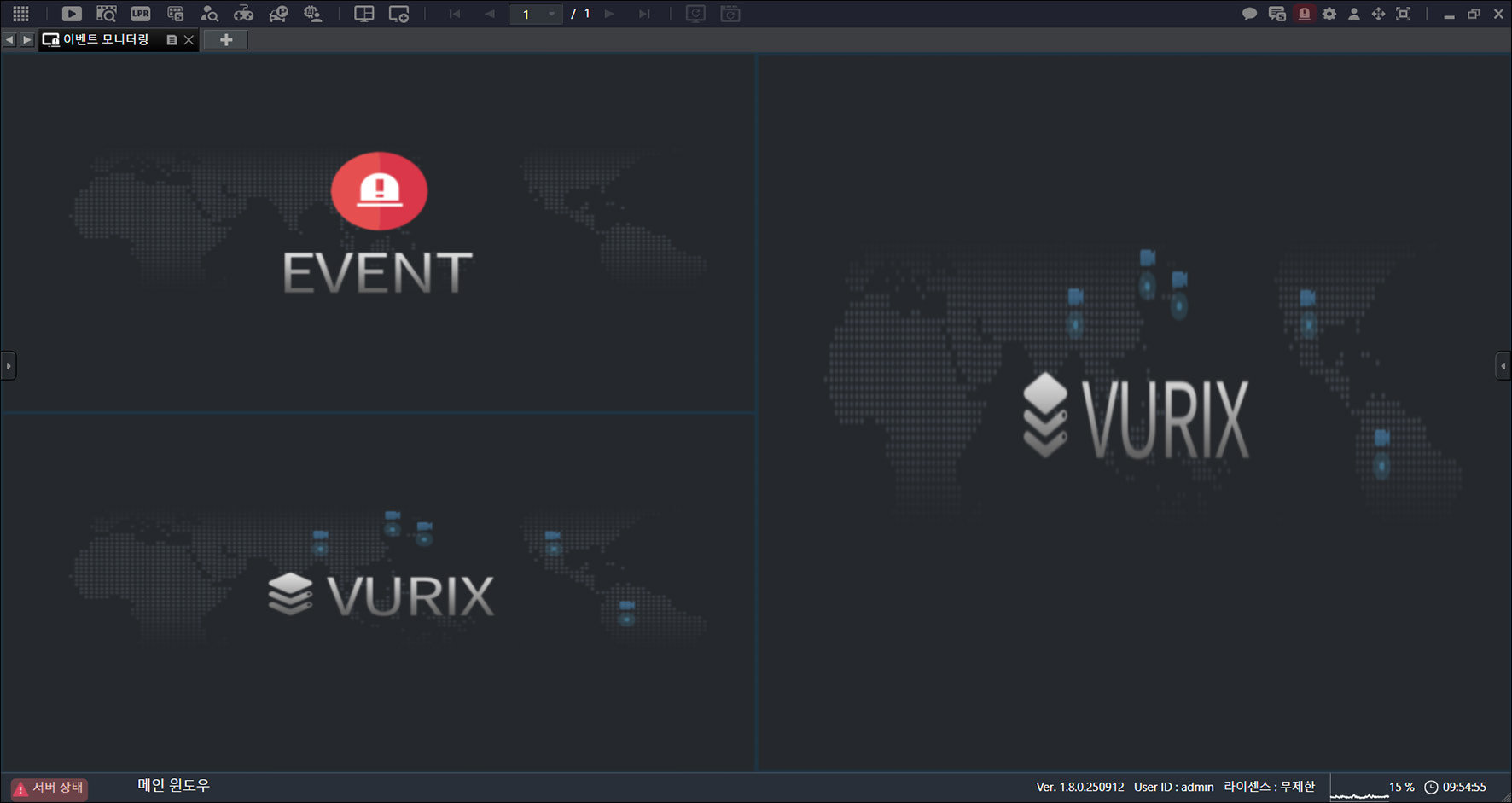
Task: Open settings with the gear icon
Action: (1329, 14)
